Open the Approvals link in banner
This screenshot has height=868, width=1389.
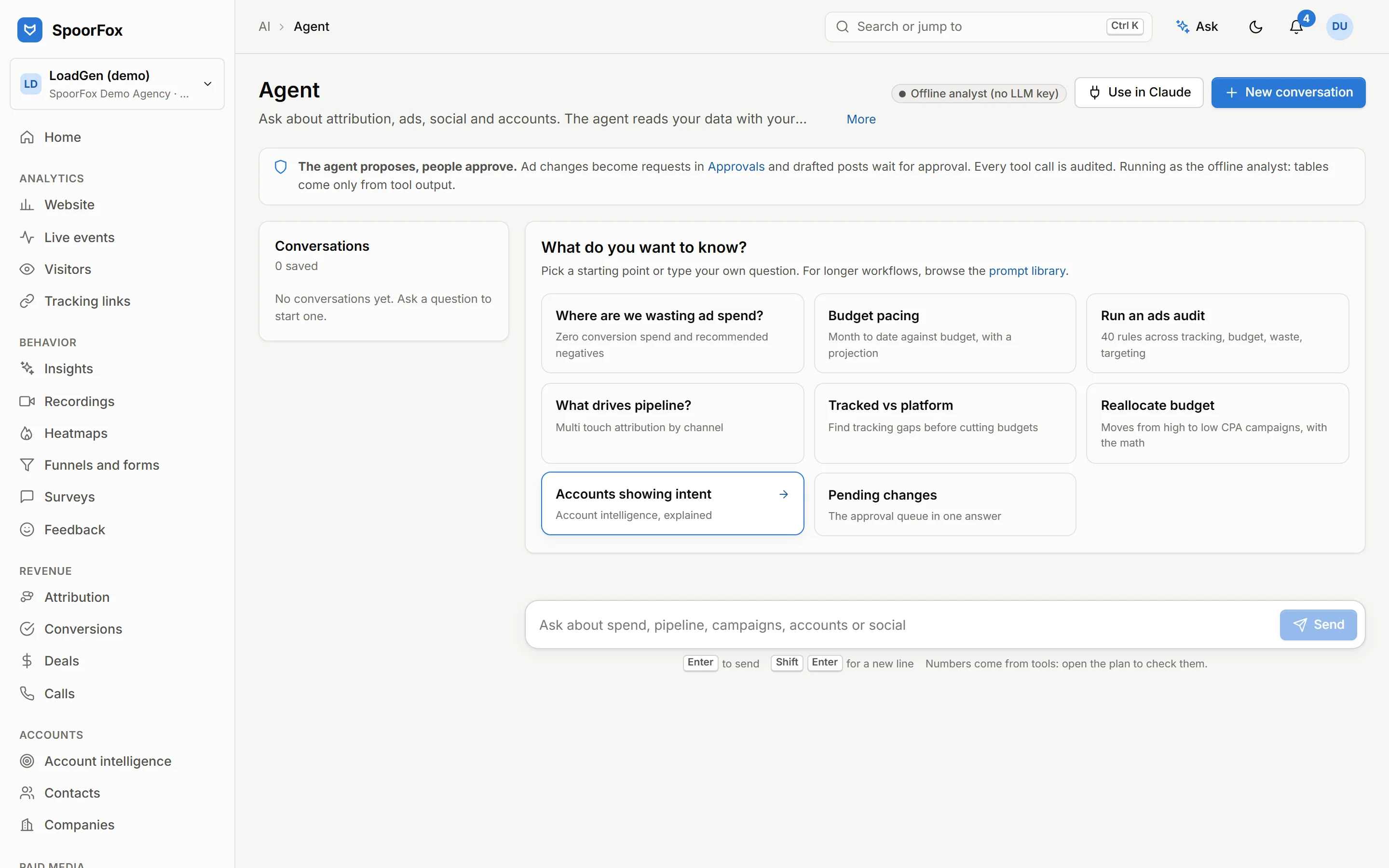click(x=736, y=166)
